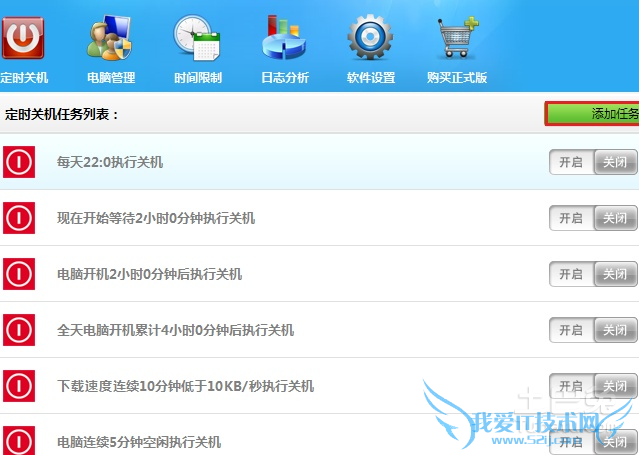Select 现在开始等待2小时0分钟执行关机 task text
This screenshot has width=639, height=455.
(156, 218)
